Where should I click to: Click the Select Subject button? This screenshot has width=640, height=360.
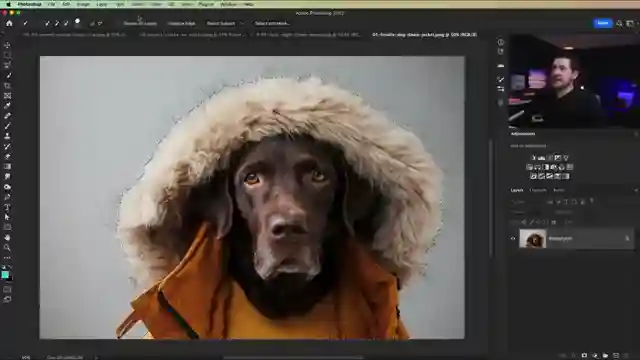[x=221, y=24]
